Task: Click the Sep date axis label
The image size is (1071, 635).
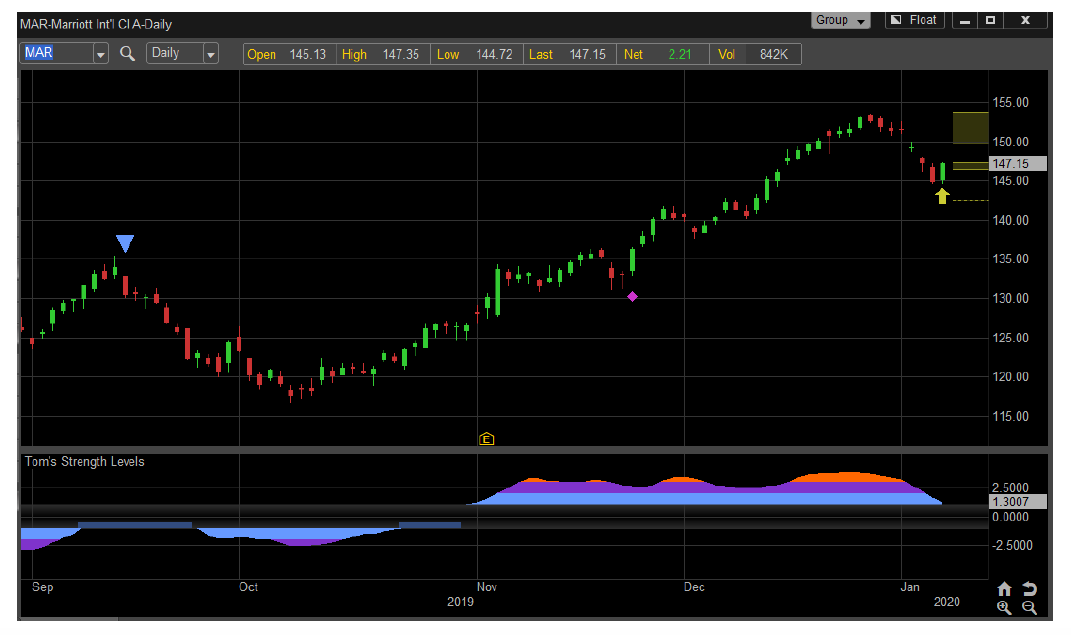Action: (42, 587)
